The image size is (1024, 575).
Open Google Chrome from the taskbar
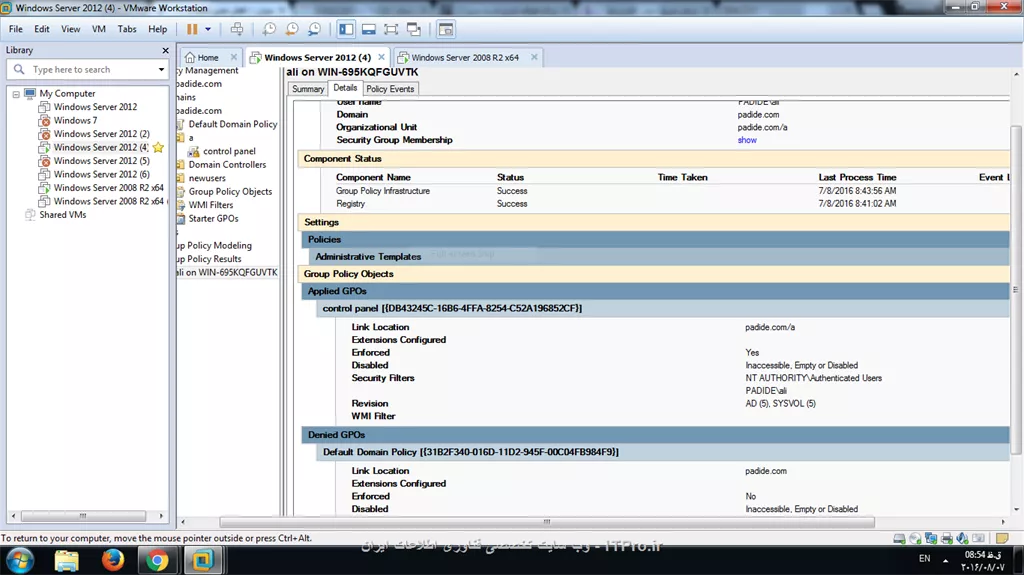coord(157,561)
